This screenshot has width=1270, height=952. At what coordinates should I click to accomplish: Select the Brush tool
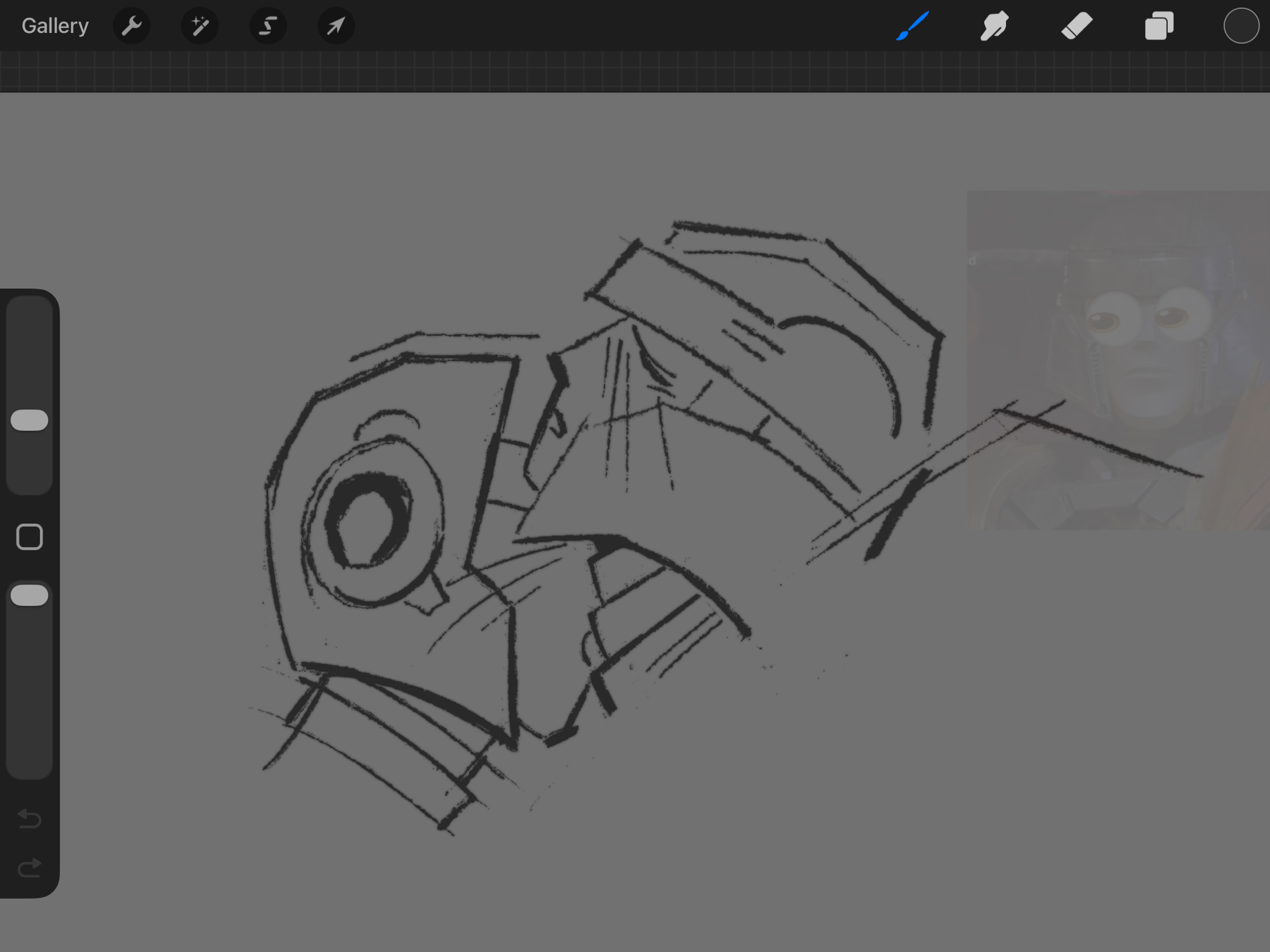tap(912, 26)
